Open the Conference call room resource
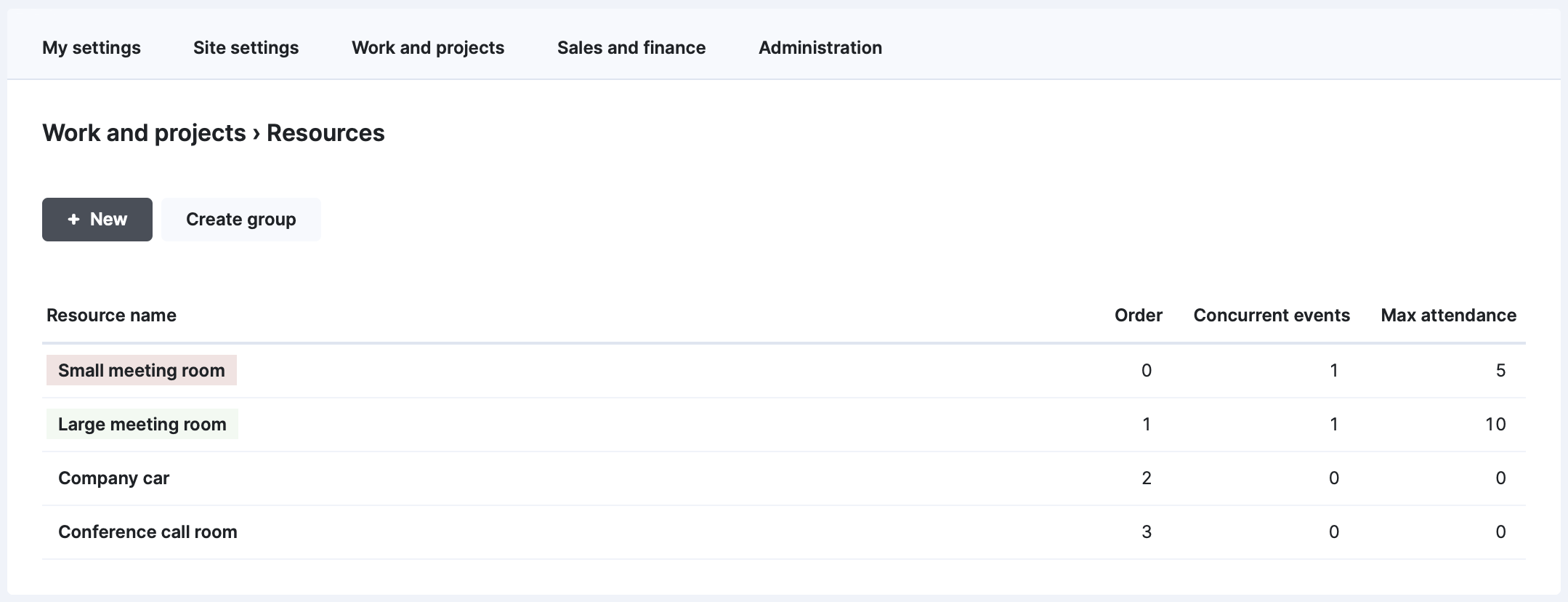This screenshot has width=1568, height=602. coord(147,531)
